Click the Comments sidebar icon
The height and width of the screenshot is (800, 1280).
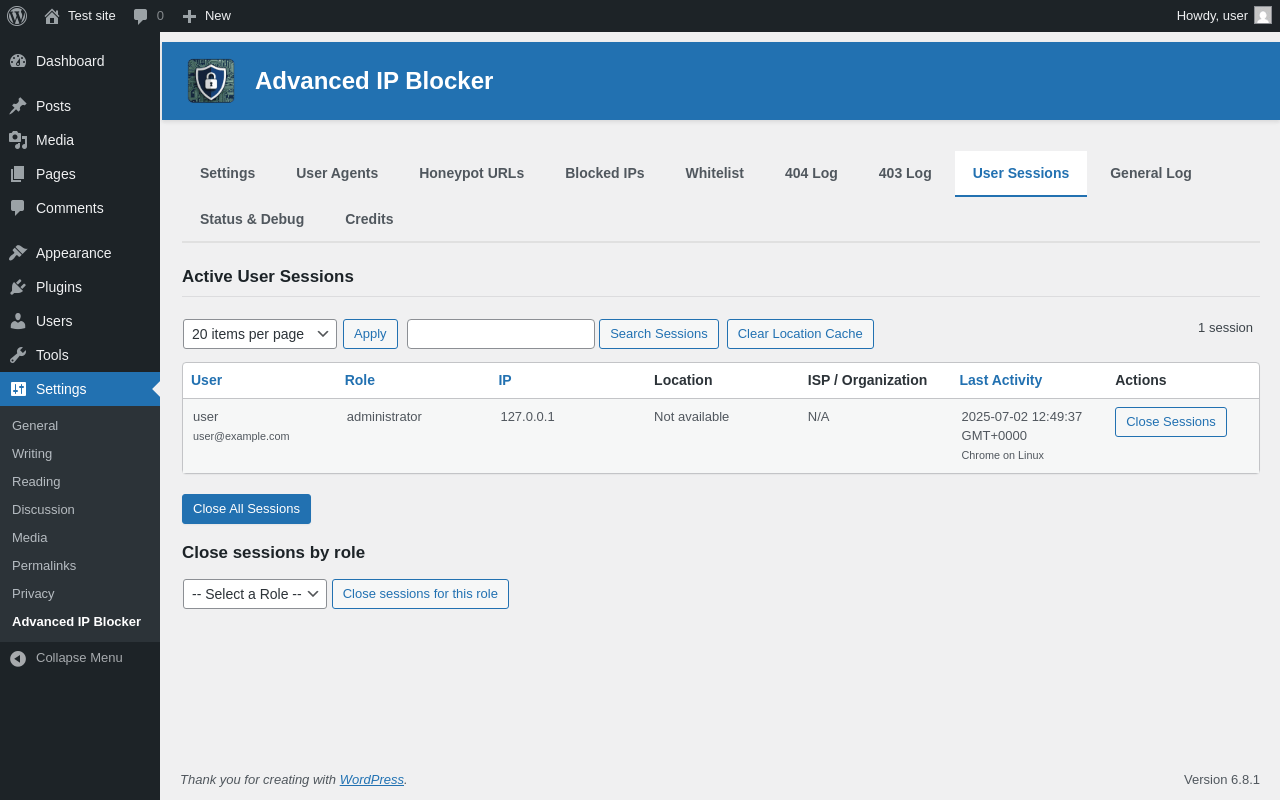click(18, 208)
